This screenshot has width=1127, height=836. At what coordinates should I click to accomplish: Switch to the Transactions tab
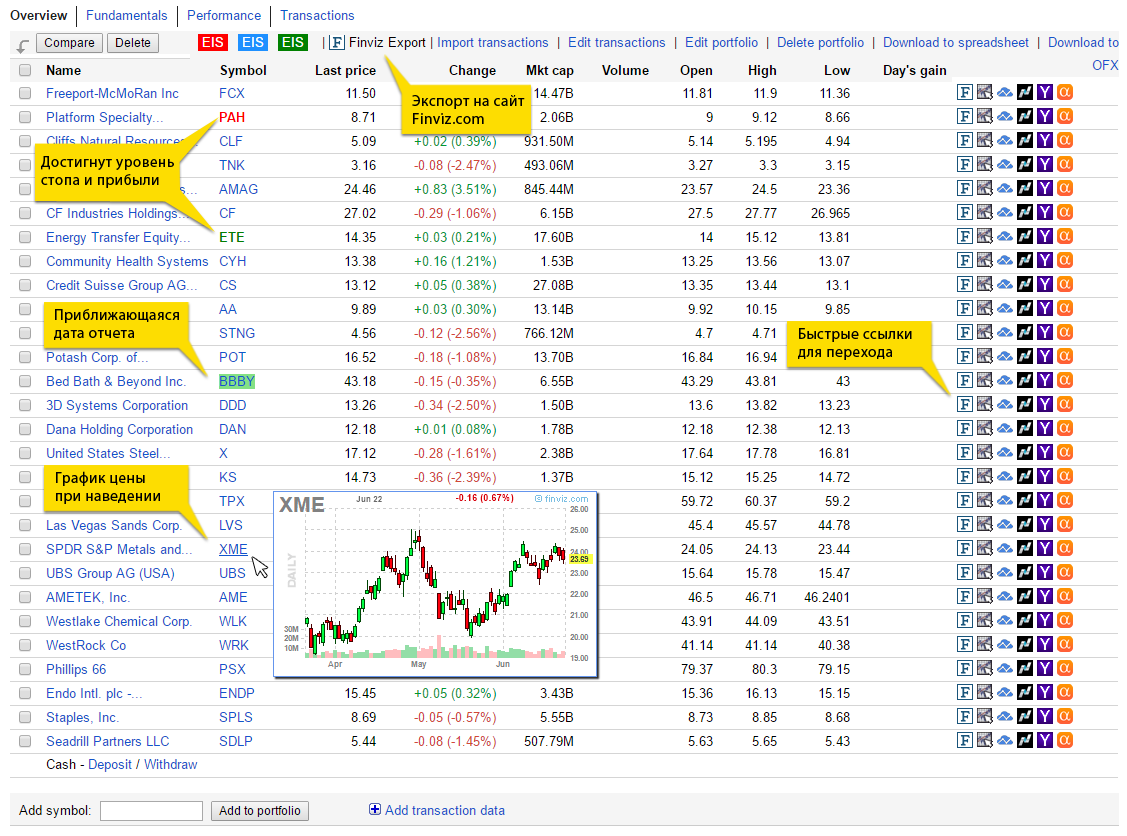click(317, 15)
